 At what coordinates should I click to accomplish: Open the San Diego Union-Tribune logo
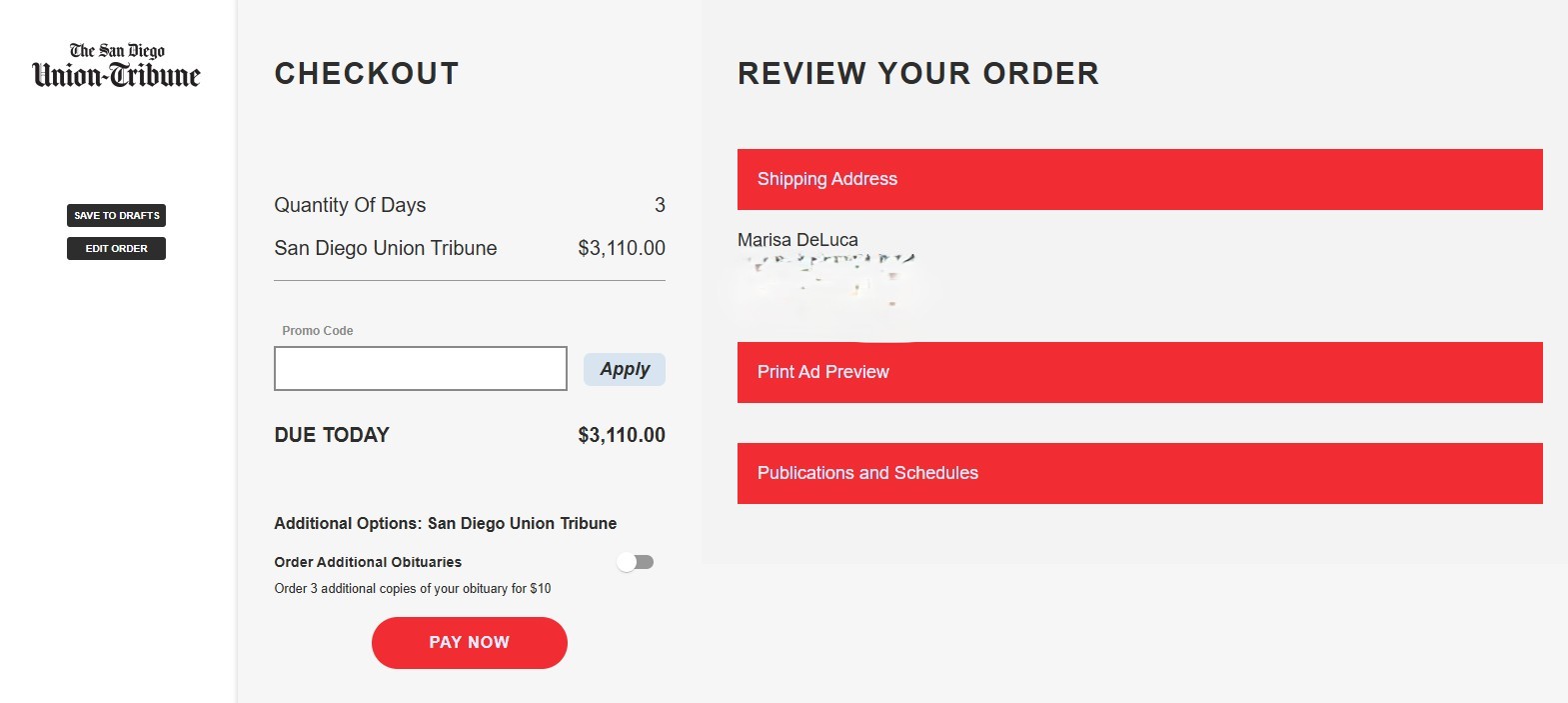(x=116, y=66)
